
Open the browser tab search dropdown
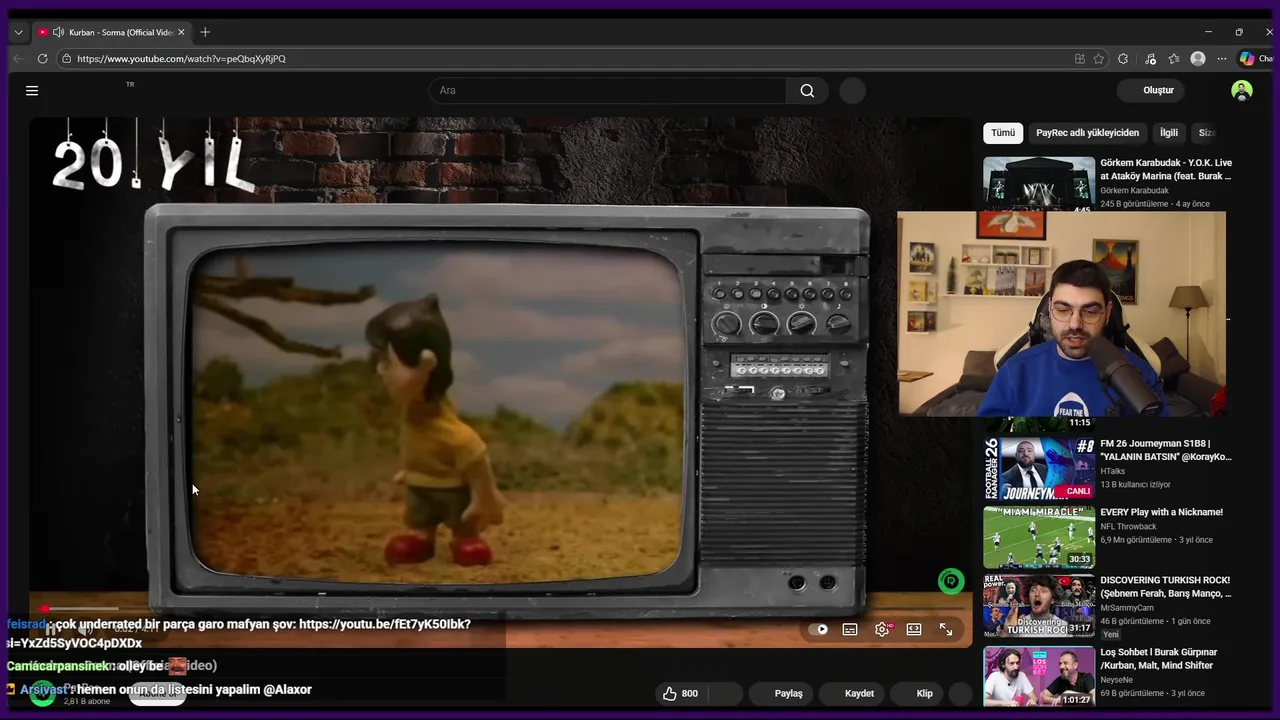[x=18, y=32]
